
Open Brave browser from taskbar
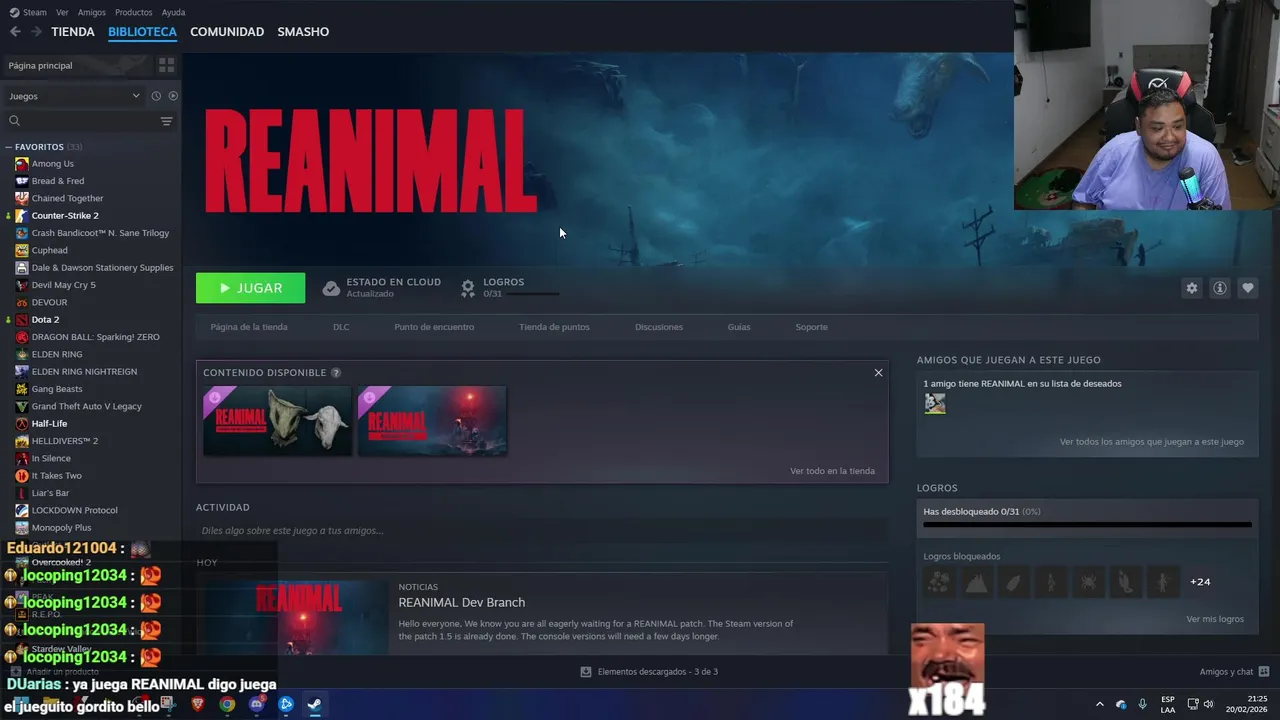(x=197, y=704)
